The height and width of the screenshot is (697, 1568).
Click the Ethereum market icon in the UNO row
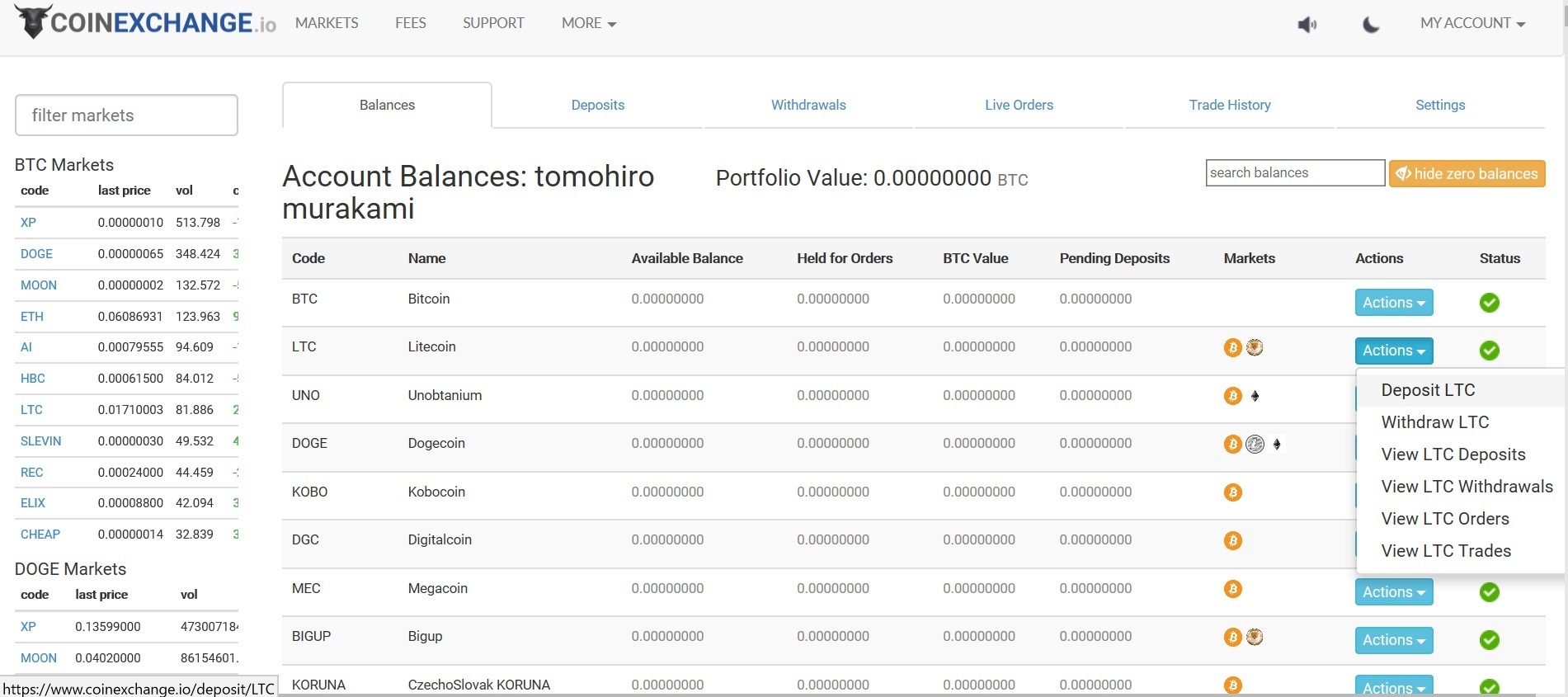[1255, 396]
